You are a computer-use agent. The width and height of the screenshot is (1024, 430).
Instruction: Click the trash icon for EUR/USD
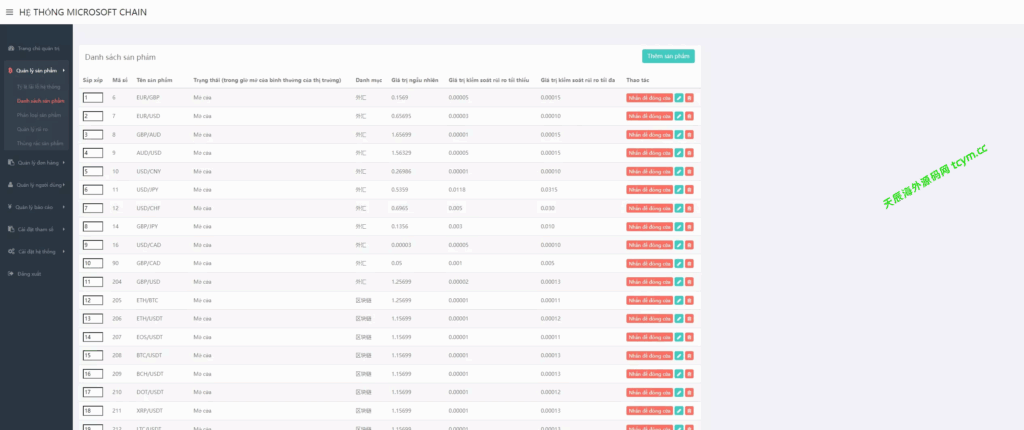click(x=690, y=116)
